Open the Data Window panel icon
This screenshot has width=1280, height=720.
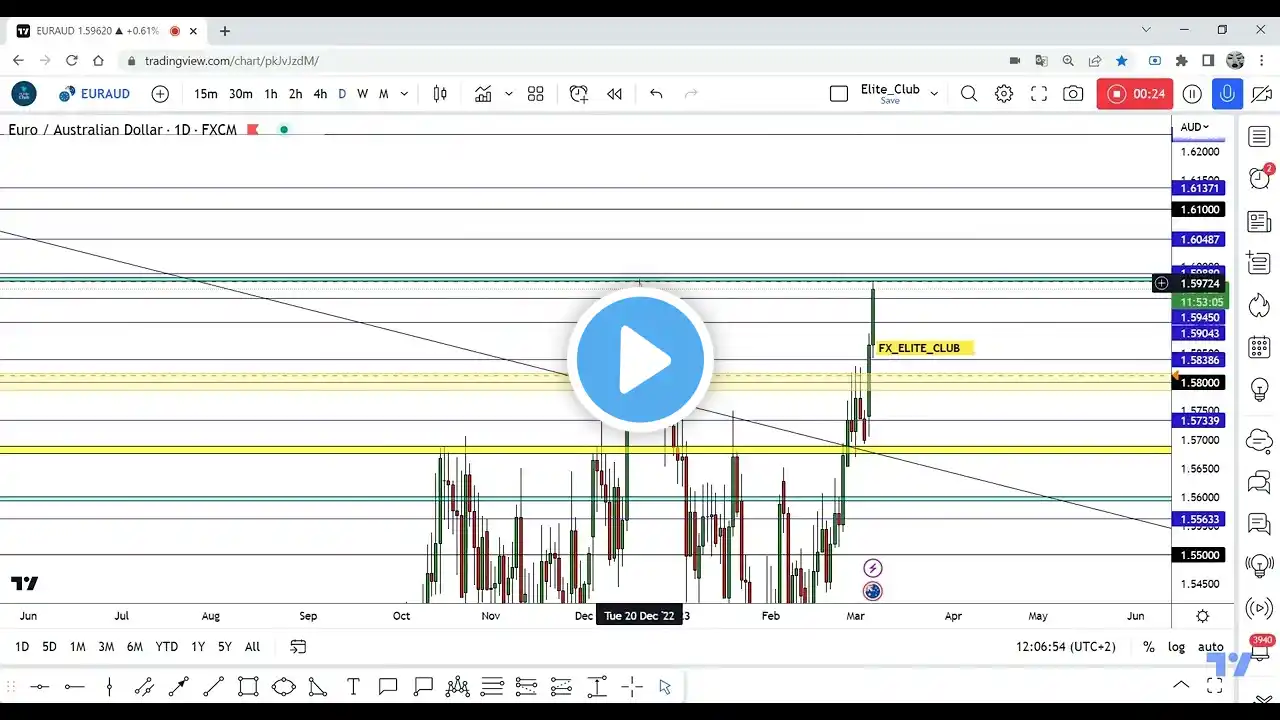pyautogui.click(x=1259, y=263)
